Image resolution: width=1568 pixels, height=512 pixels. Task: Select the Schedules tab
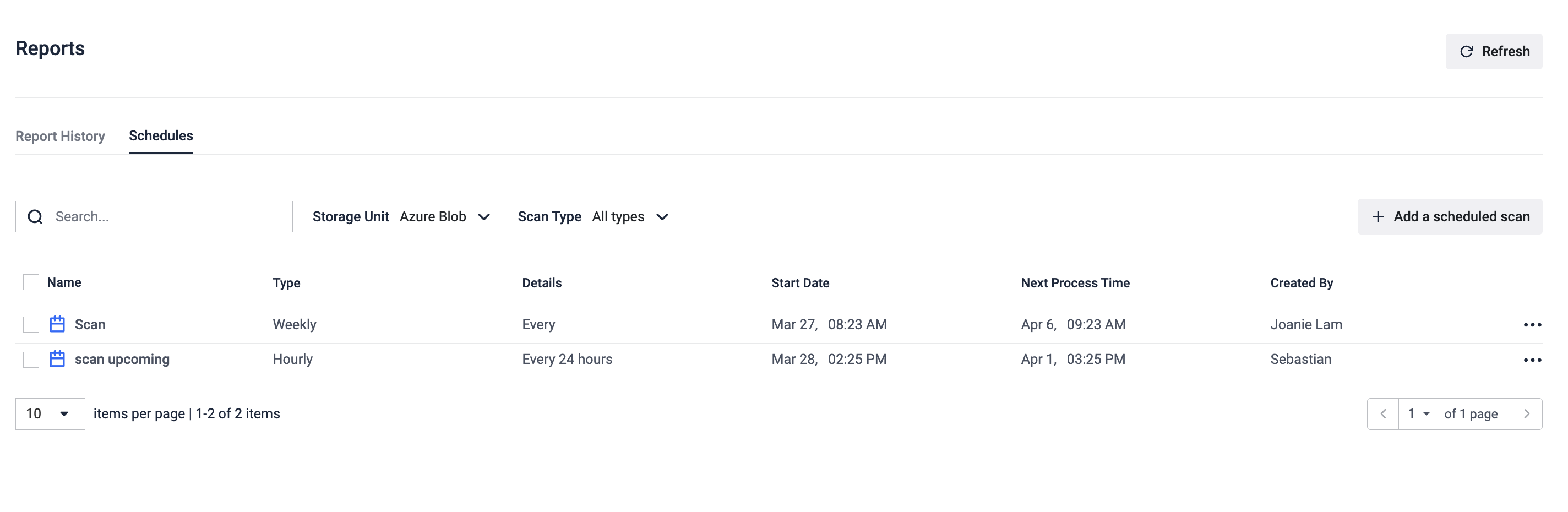161,136
